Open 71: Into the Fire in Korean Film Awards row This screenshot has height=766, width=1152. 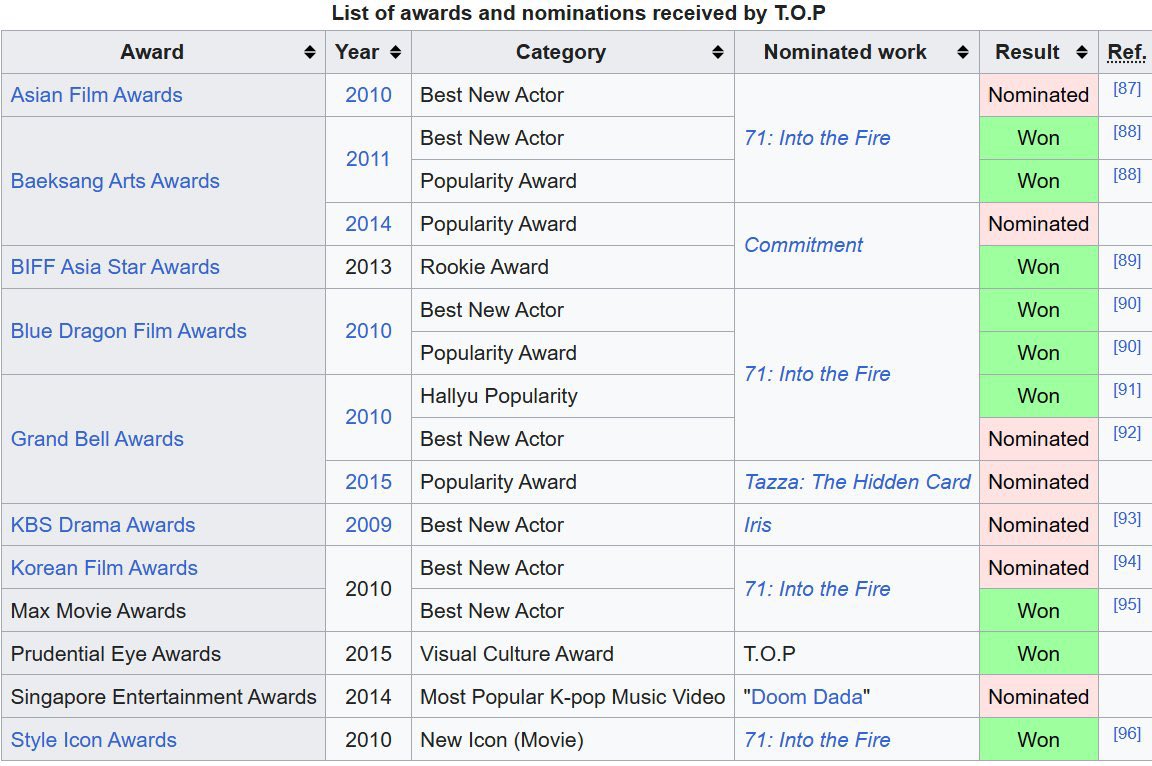(817, 589)
